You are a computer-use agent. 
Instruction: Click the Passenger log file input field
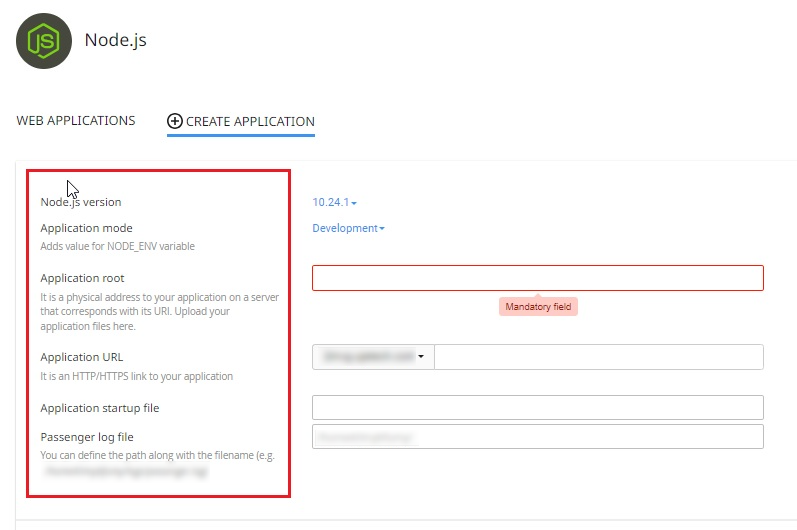point(538,437)
